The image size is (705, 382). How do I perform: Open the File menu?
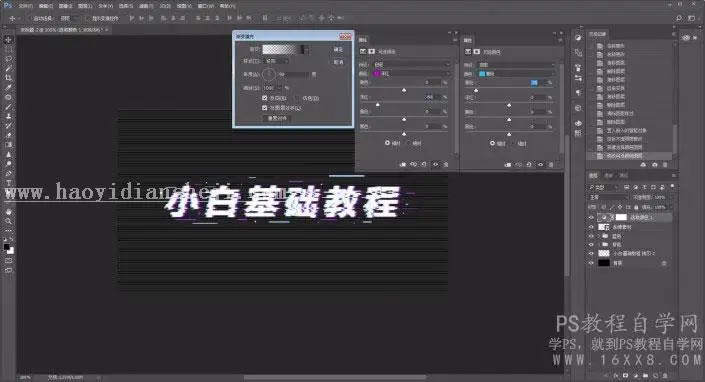pos(25,6)
